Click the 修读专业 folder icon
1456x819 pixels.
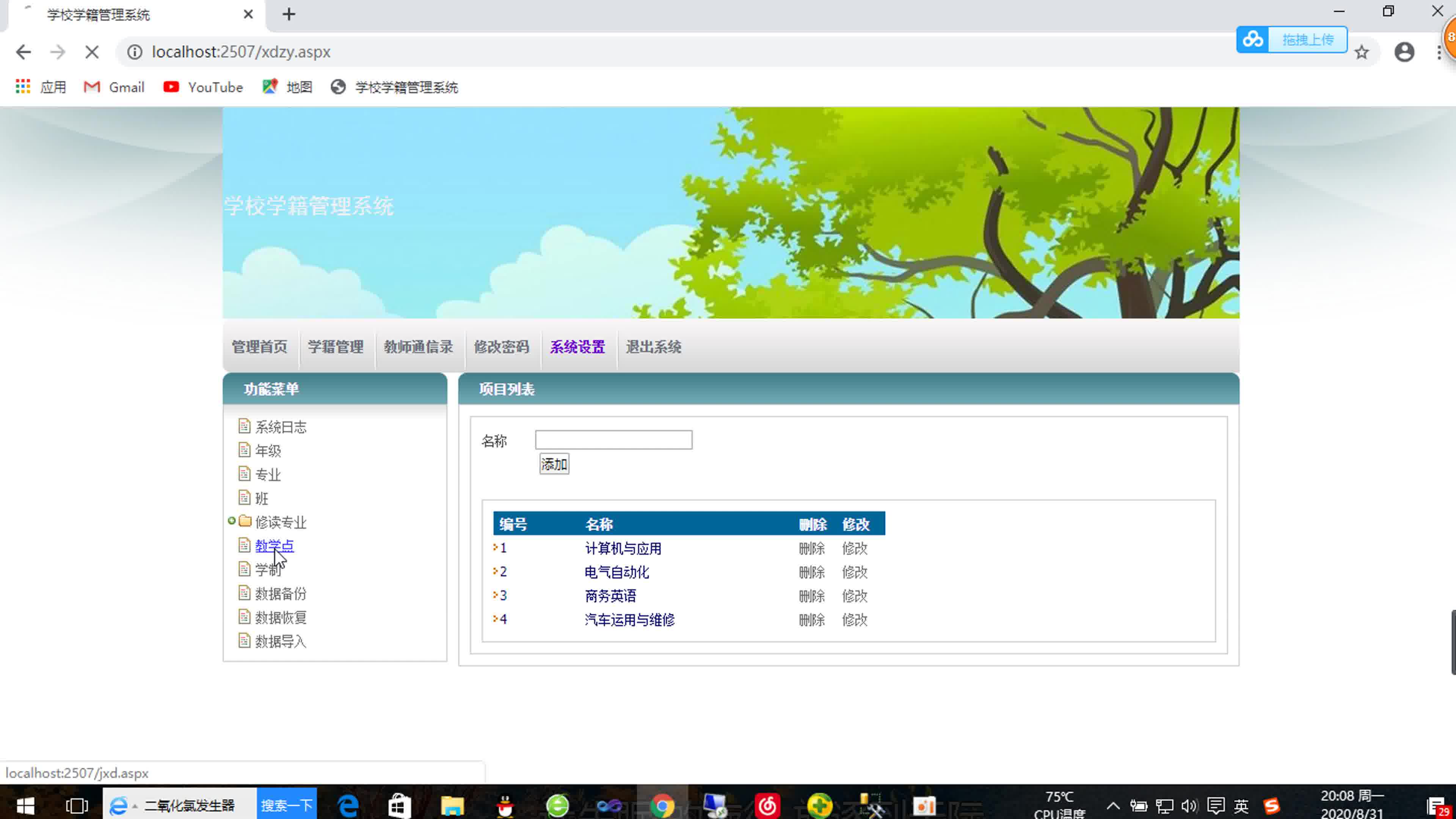pos(245,521)
